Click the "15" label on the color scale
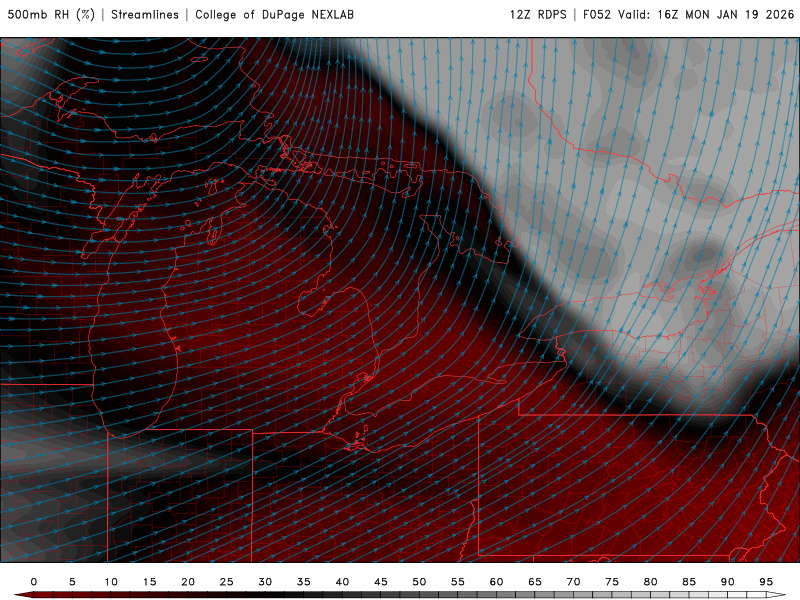This screenshot has height=600, width=800. (149, 582)
